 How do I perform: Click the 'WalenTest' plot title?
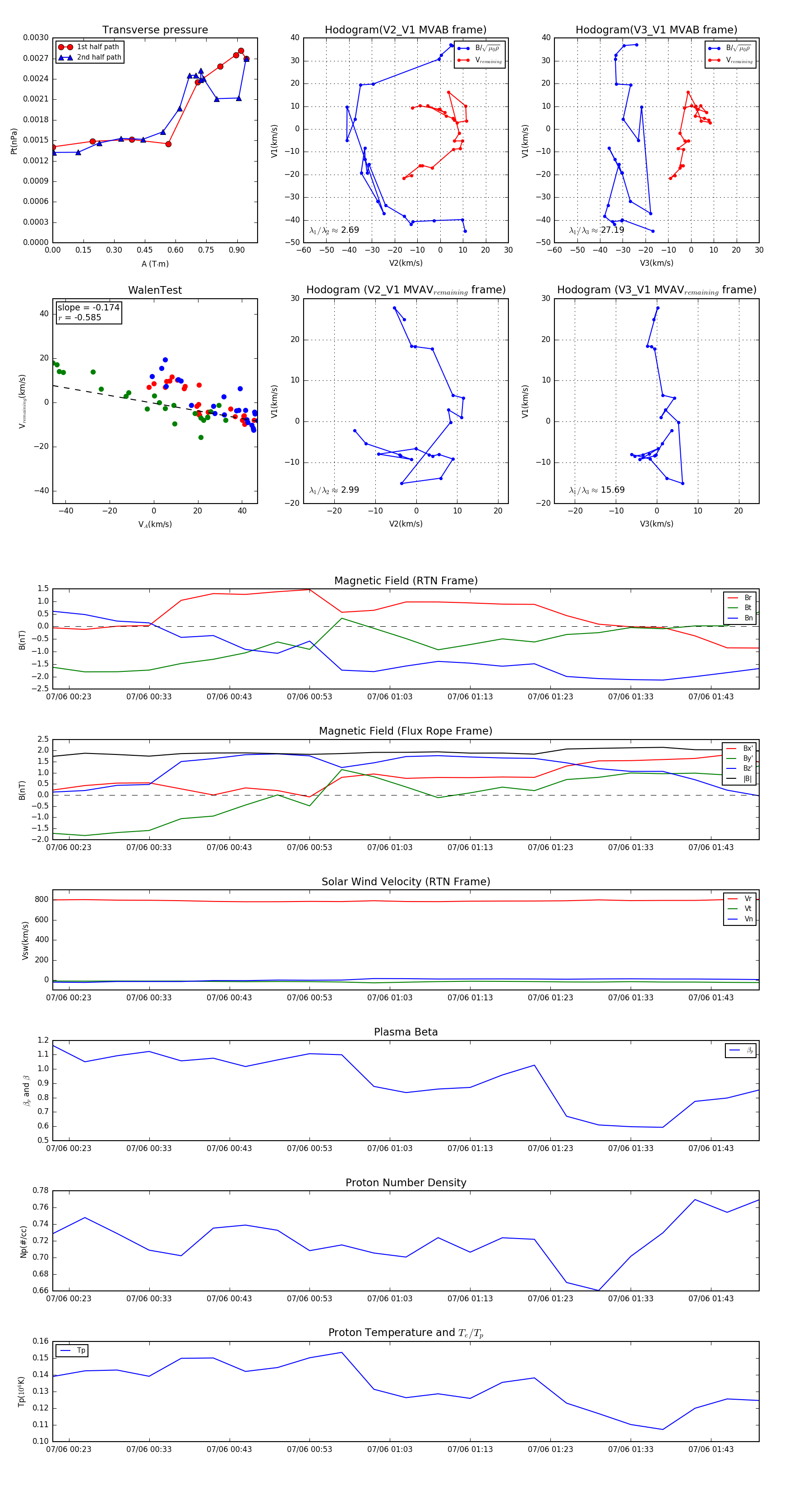coord(155,290)
